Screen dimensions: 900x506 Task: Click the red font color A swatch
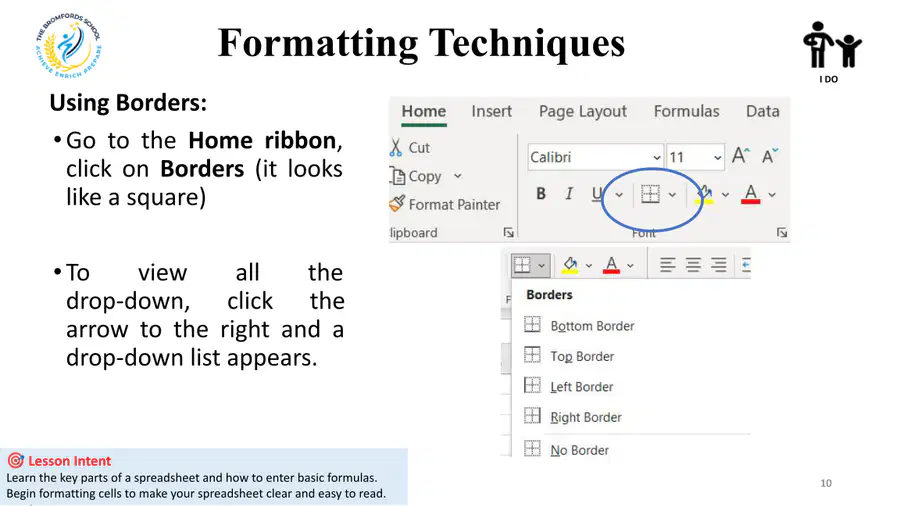(750, 194)
